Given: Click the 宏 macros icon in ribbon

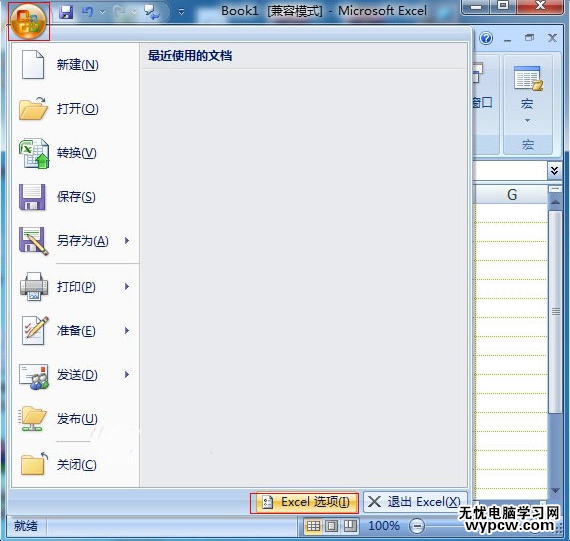Looking at the screenshot, I should tap(527, 78).
